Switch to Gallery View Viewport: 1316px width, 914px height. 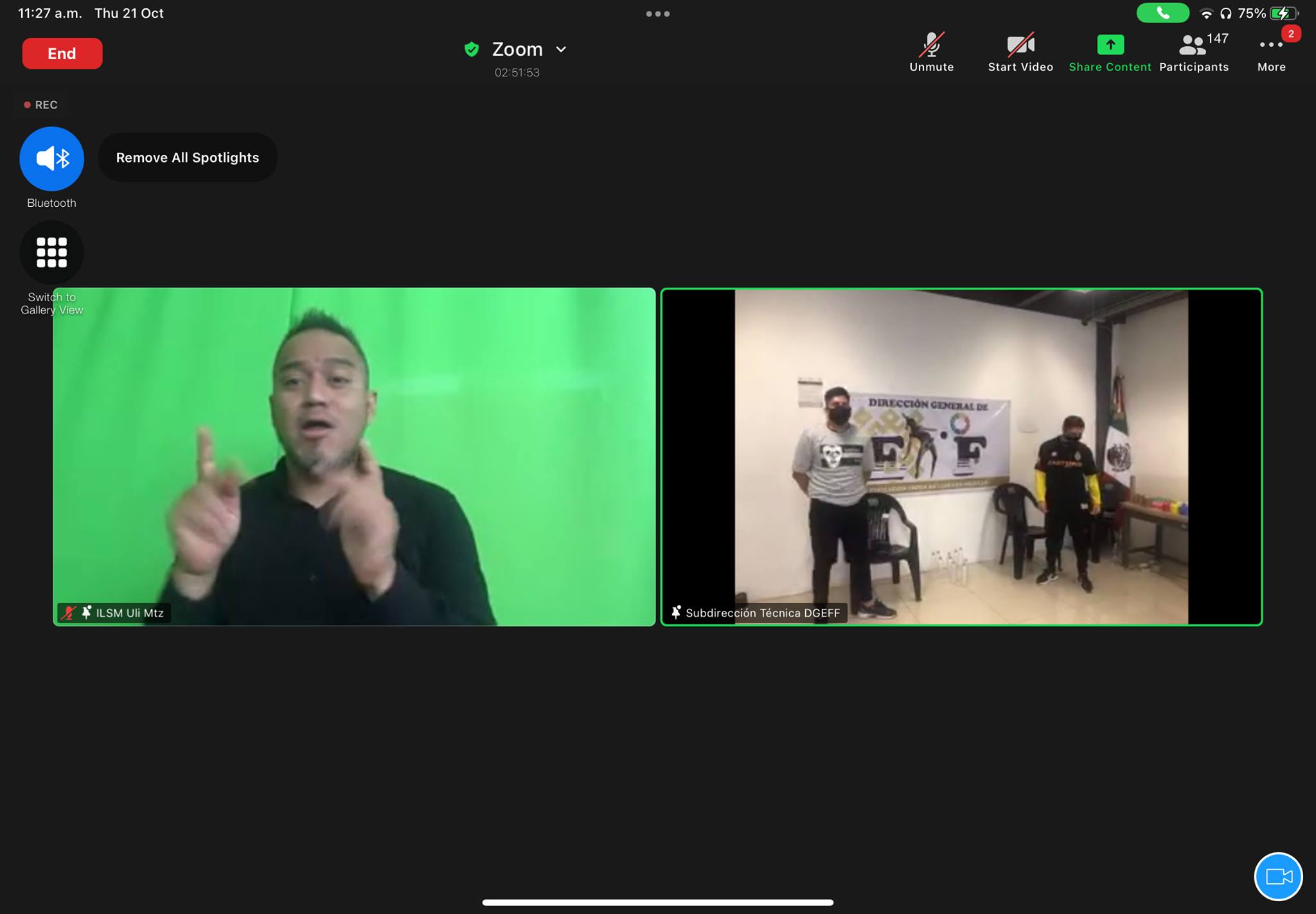tap(51, 252)
